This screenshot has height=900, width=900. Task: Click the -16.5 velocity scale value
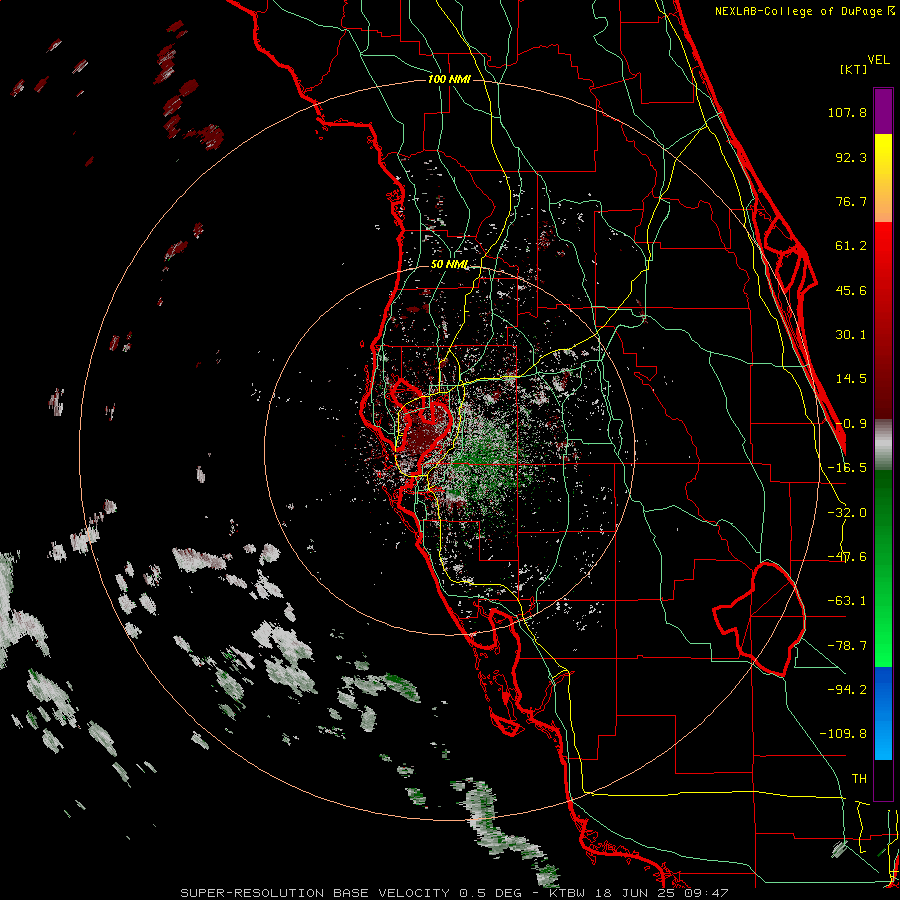click(847, 468)
